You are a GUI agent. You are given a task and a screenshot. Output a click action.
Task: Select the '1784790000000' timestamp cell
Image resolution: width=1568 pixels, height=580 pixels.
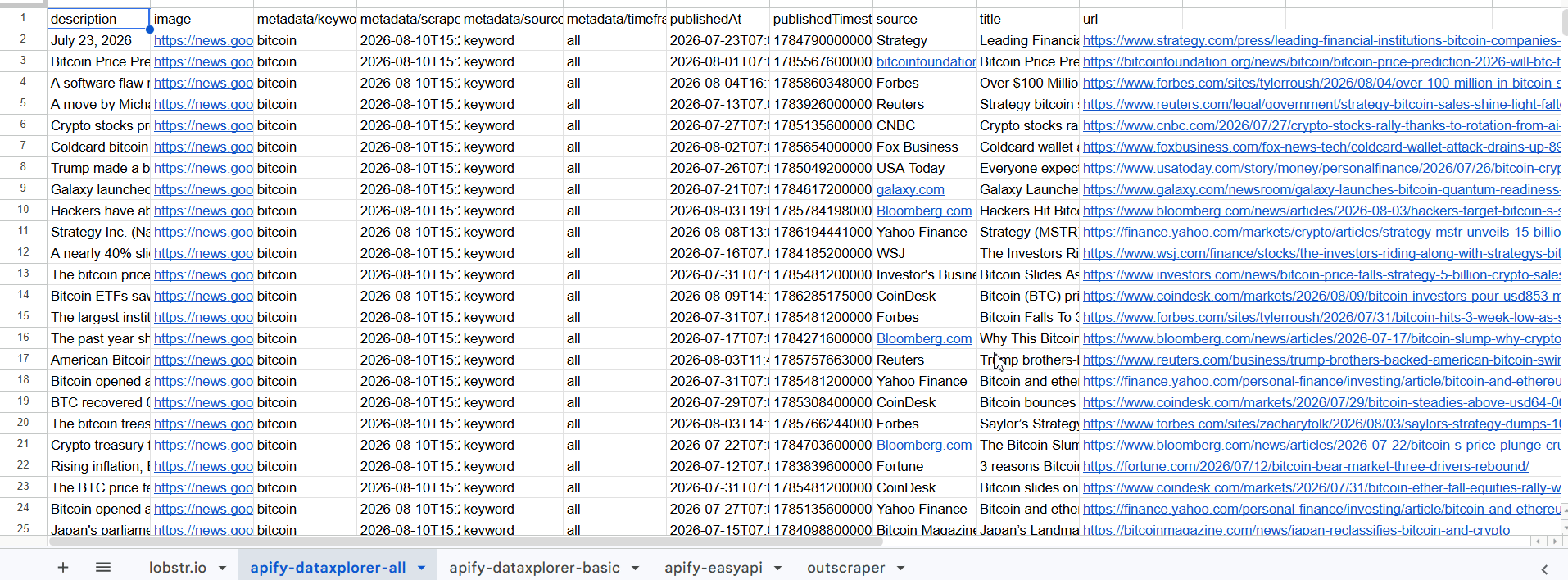[x=821, y=40]
